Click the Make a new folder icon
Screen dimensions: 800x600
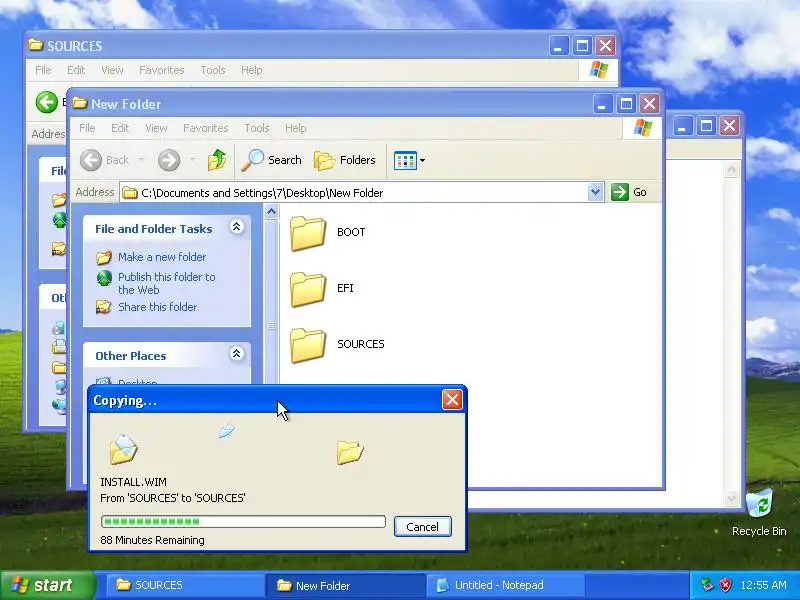104,258
